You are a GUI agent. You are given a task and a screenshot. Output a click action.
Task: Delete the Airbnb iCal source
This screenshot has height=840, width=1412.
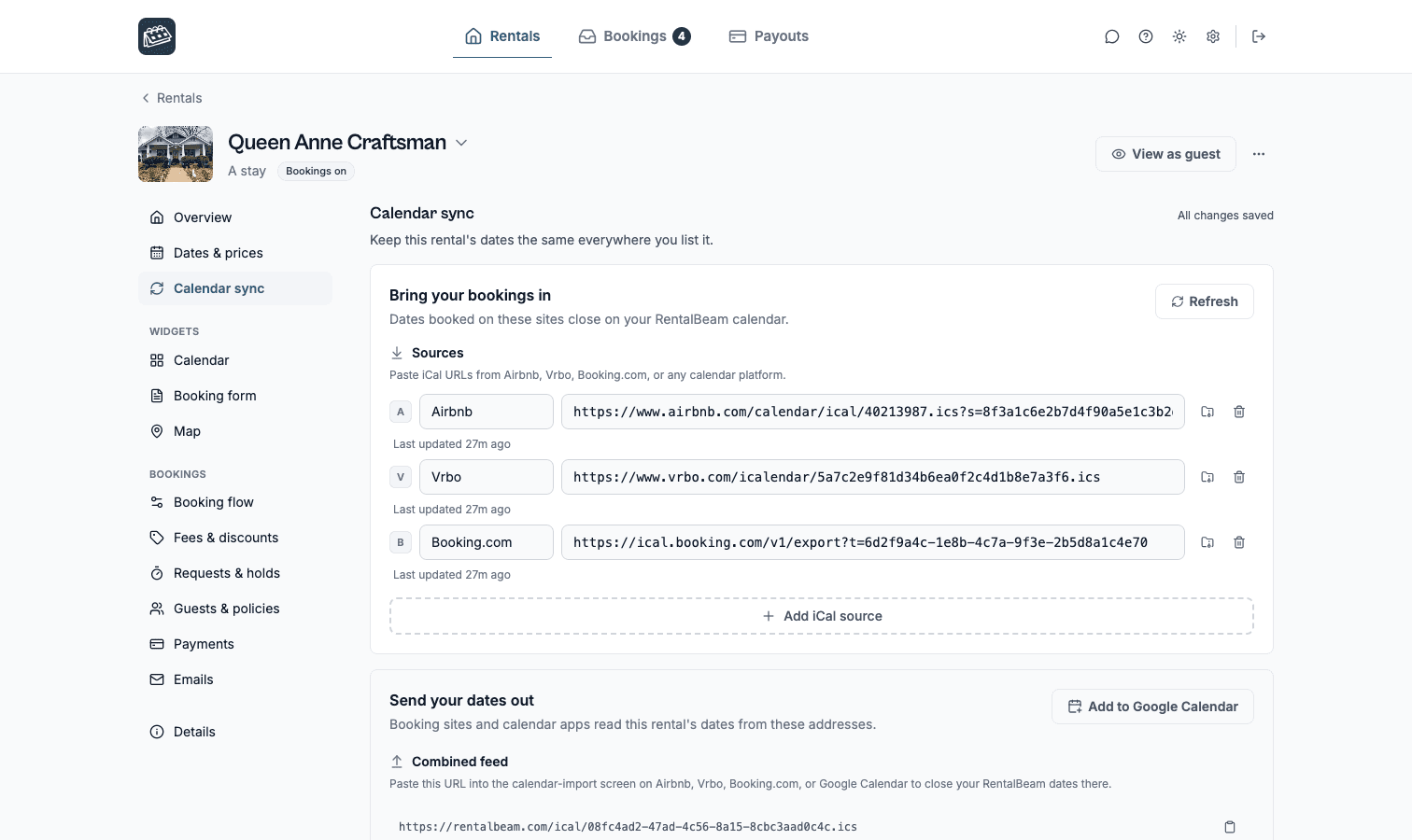pyautogui.click(x=1239, y=412)
